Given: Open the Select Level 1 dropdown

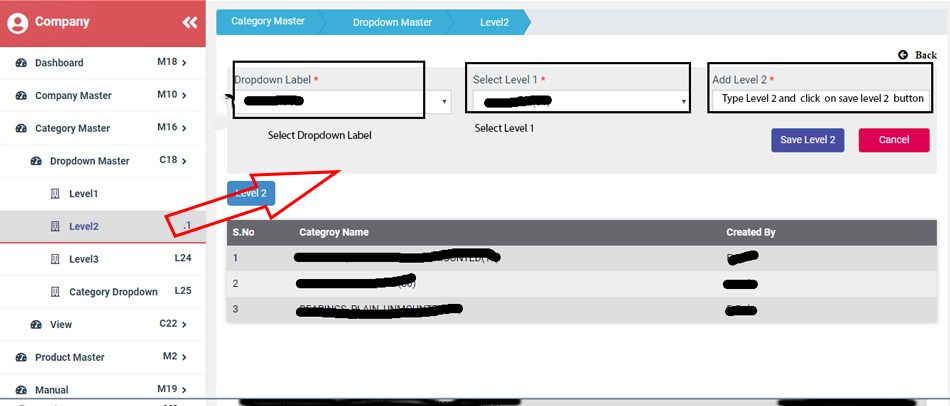Looking at the screenshot, I should (581, 101).
